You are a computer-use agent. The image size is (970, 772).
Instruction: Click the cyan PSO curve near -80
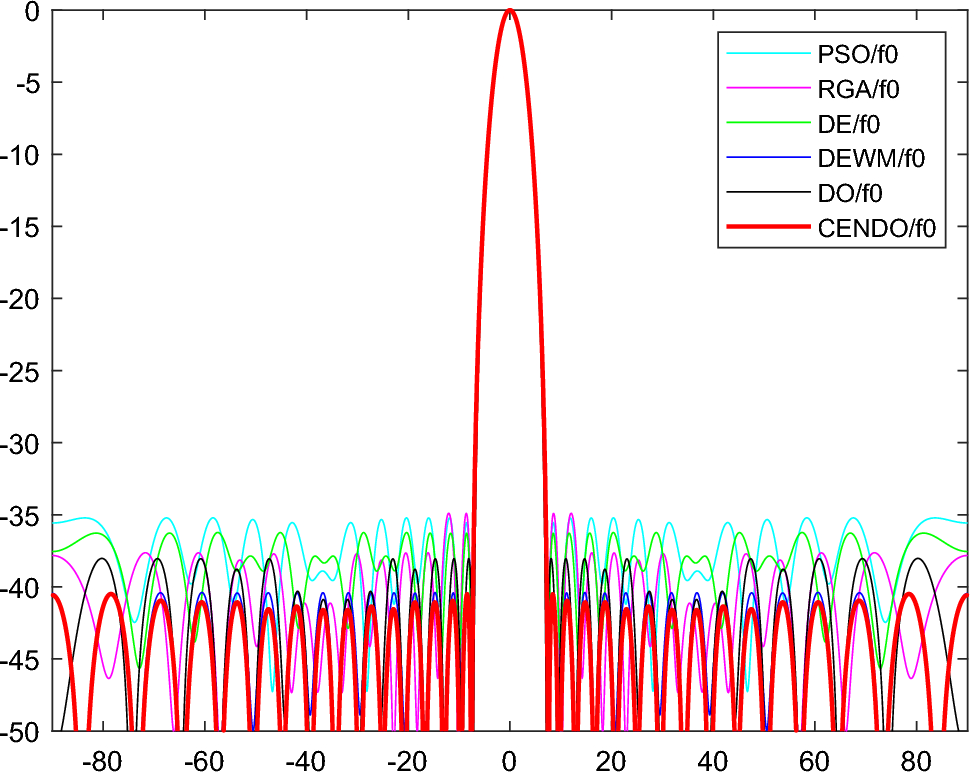click(104, 522)
